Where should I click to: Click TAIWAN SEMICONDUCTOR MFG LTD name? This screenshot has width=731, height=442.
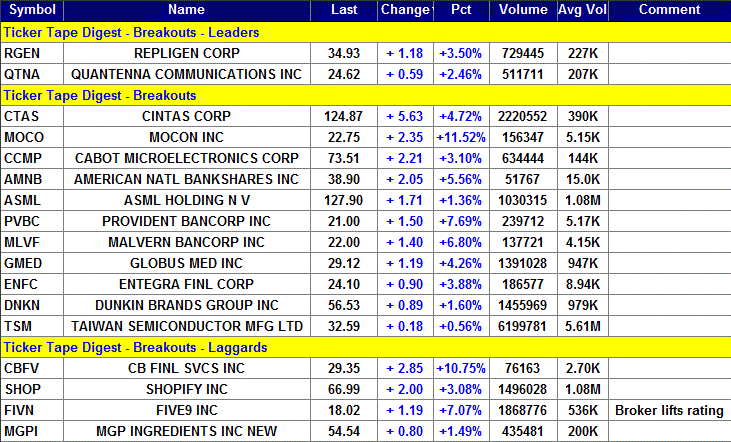[x=186, y=326]
